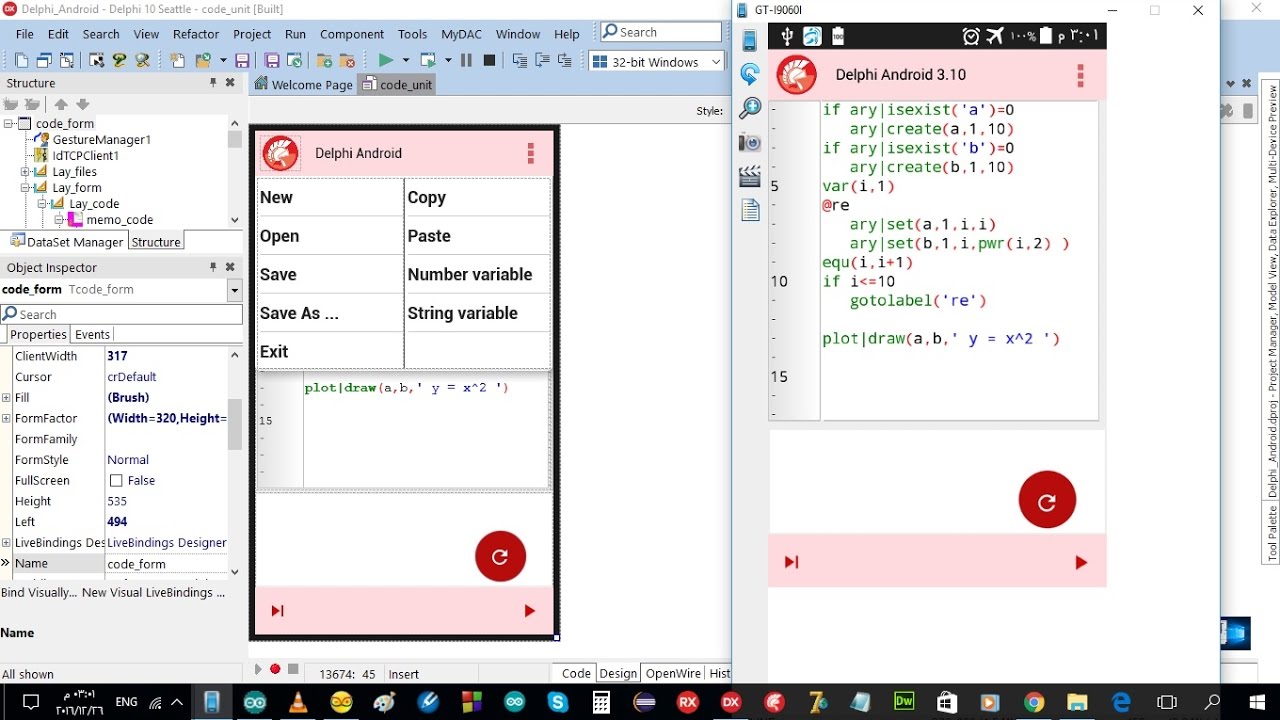Image resolution: width=1280 pixels, height=720 pixels.
Task: Click three-dot menu in phone Delphi Android app
Action: point(1080,75)
